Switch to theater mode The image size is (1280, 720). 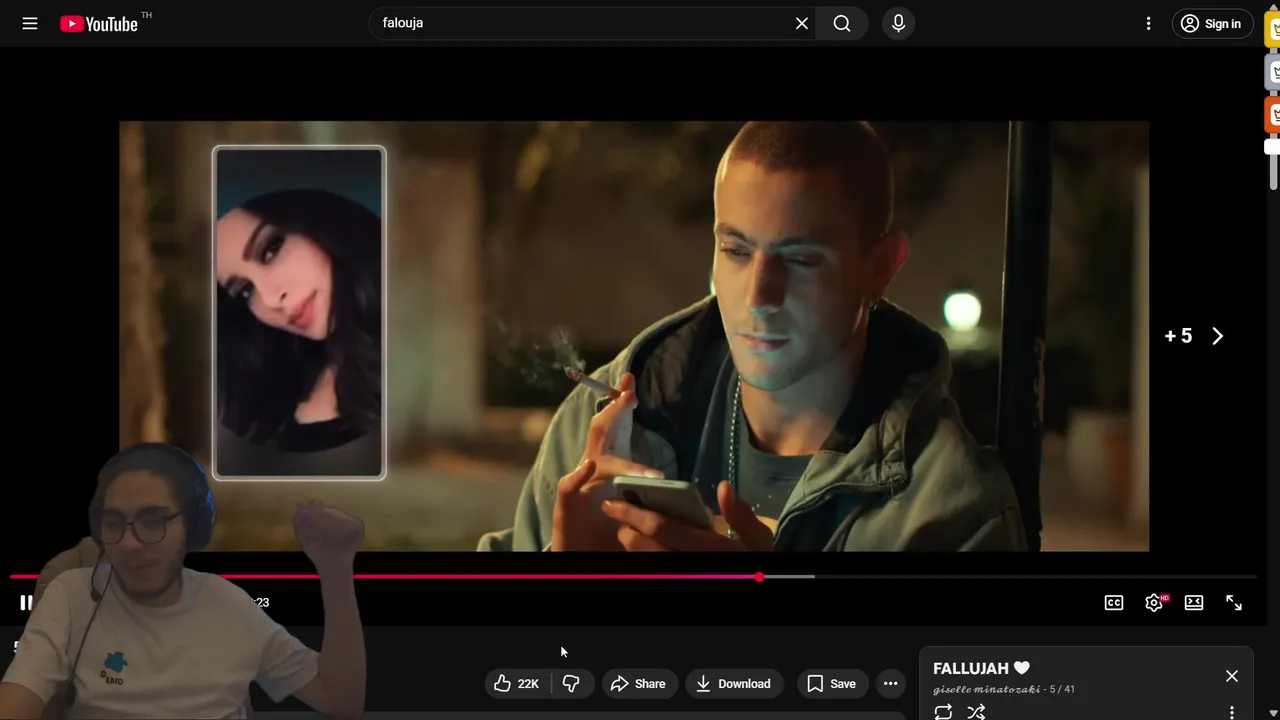coord(1194,602)
